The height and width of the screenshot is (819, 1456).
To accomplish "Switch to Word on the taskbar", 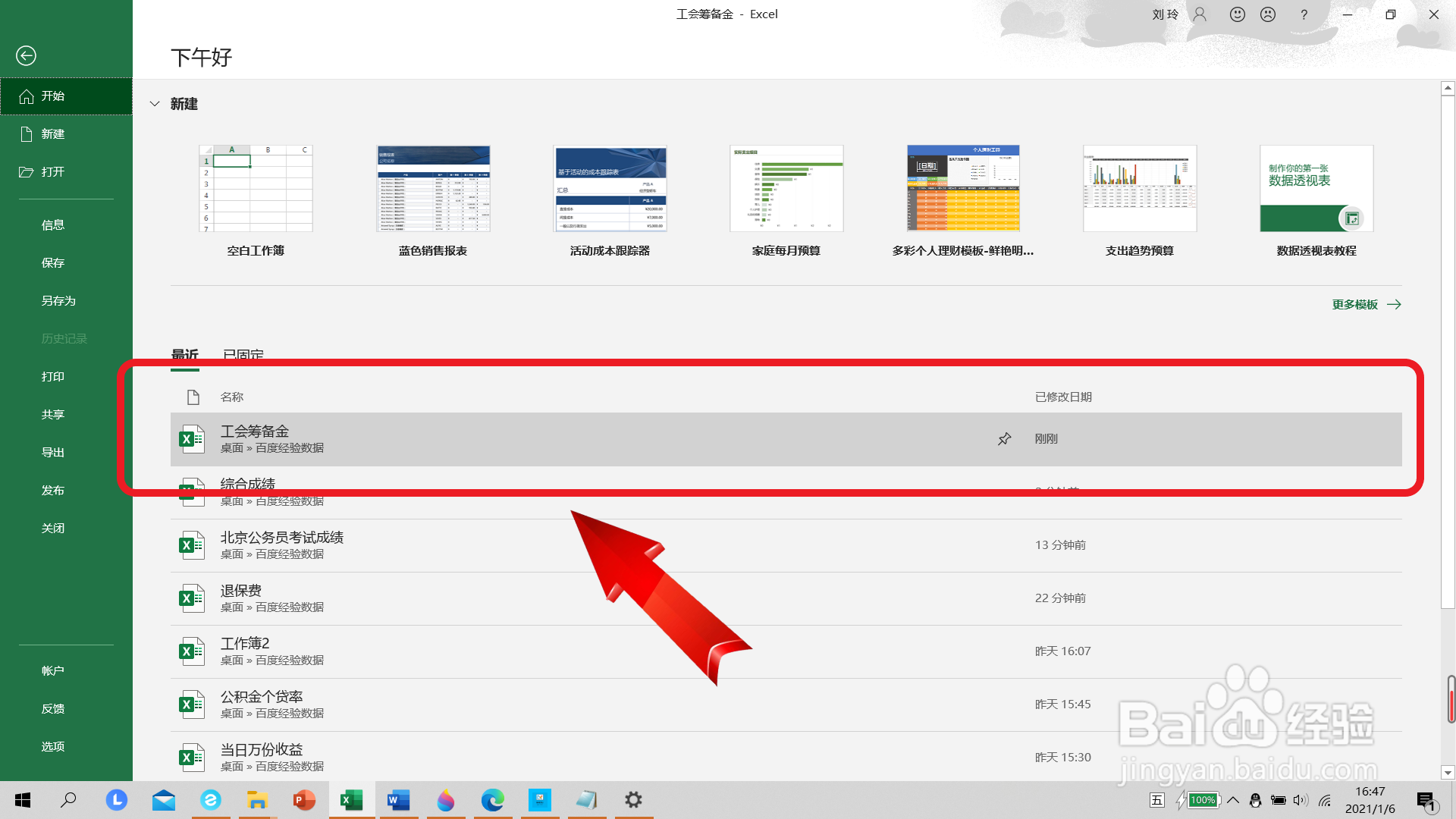I will click(x=398, y=800).
